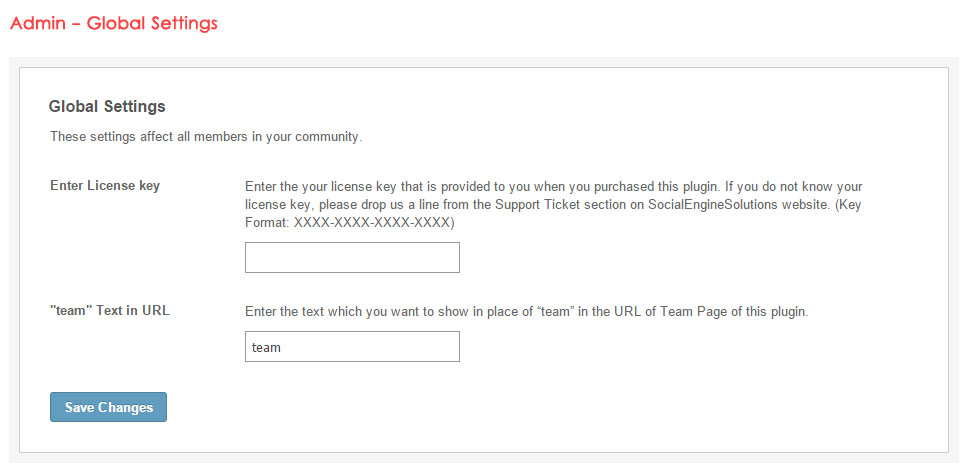Focus the input field containing "team"
Image resolution: width=970 pixels, height=476 pixels.
point(352,347)
